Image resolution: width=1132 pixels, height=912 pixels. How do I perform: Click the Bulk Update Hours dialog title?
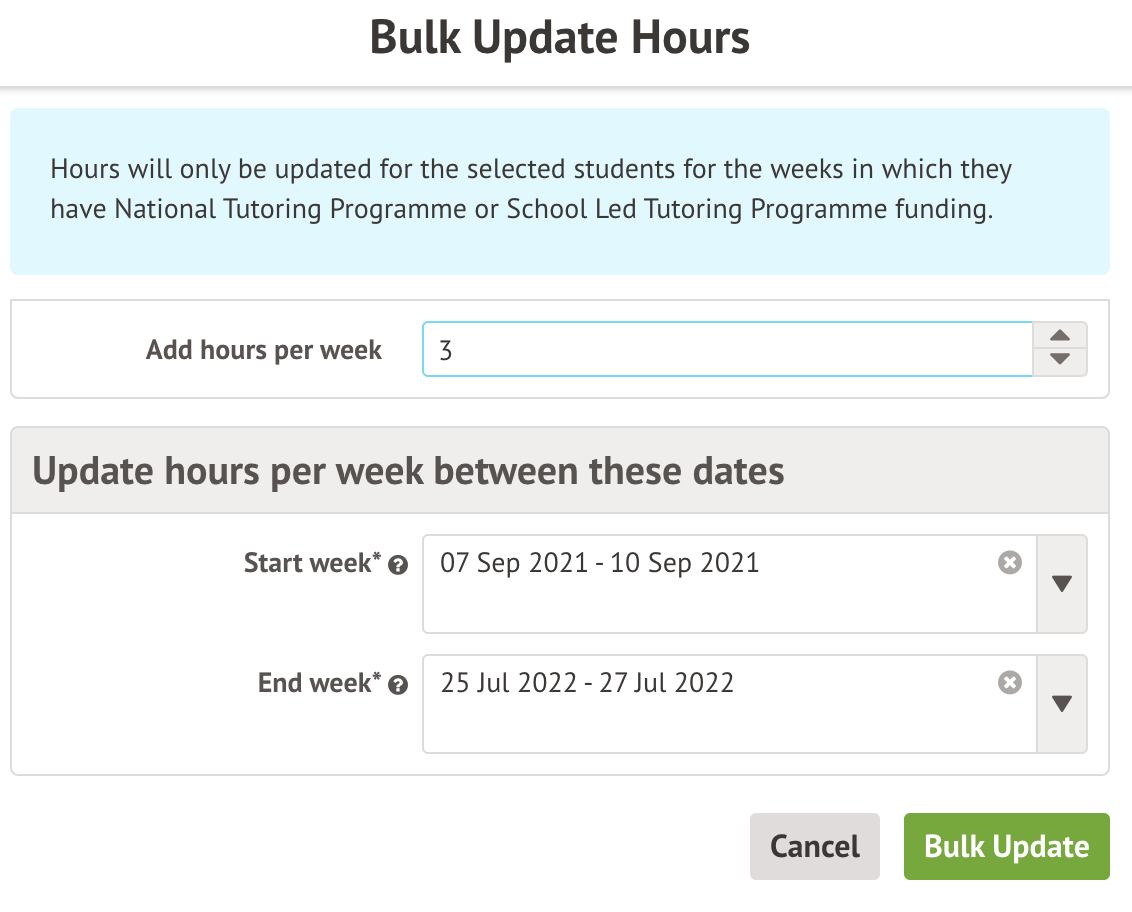[560, 38]
